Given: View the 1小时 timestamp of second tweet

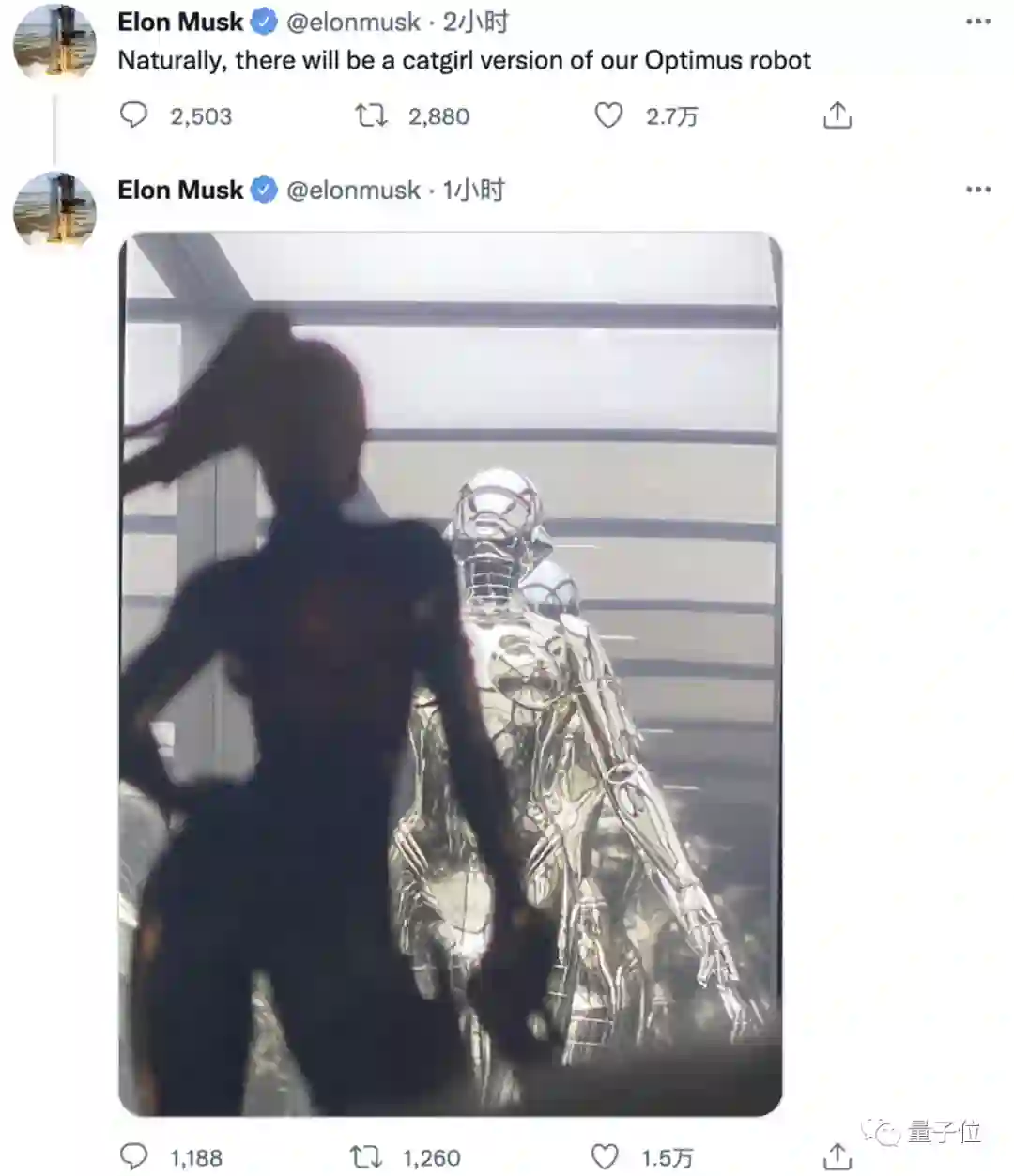Looking at the screenshot, I should coord(473,190).
